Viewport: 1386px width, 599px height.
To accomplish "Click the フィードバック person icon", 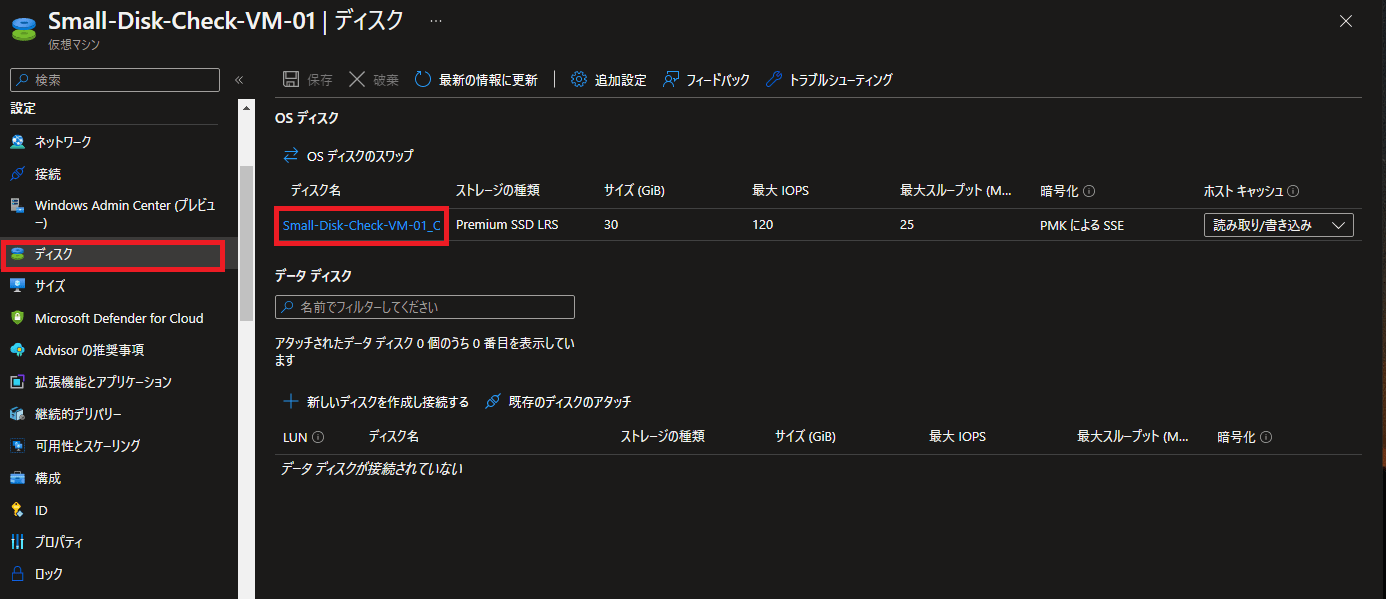I will point(671,80).
